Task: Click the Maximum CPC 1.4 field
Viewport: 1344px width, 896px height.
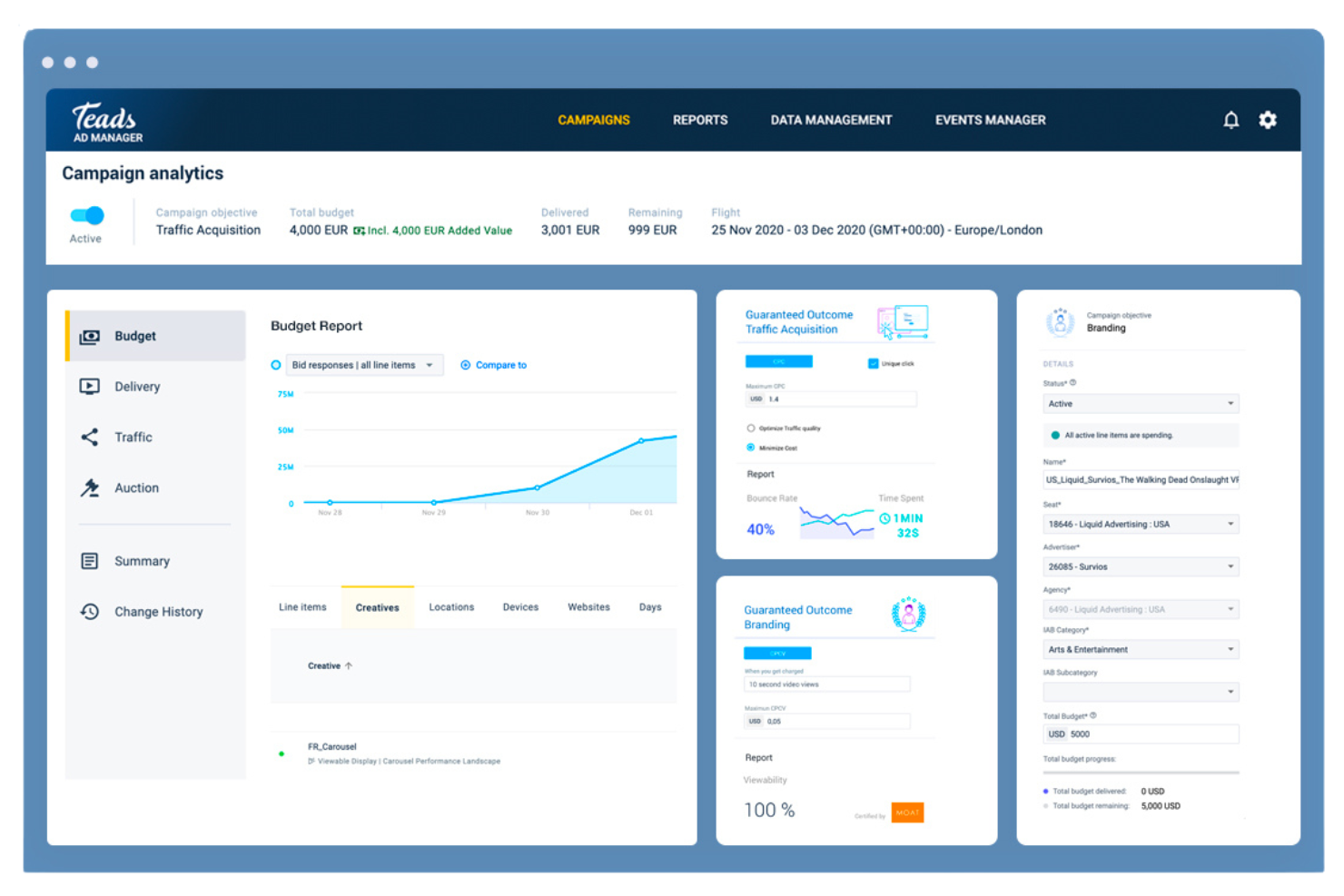Action: (831, 399)
